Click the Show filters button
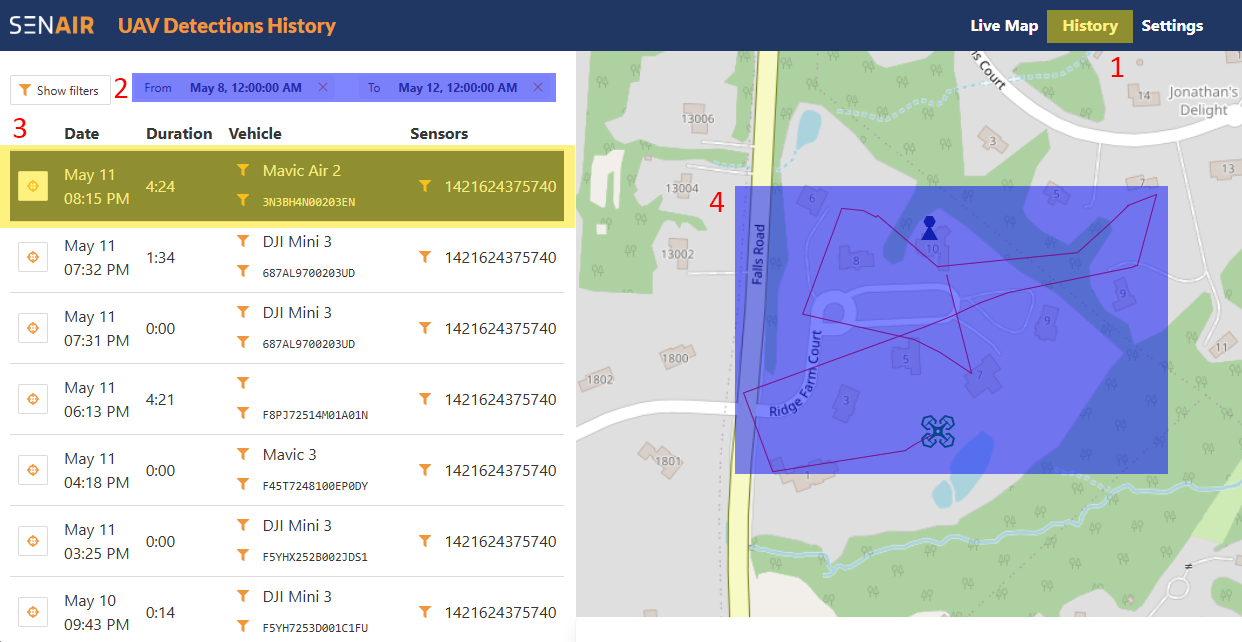1242x642 pixels. coord(60,90)
